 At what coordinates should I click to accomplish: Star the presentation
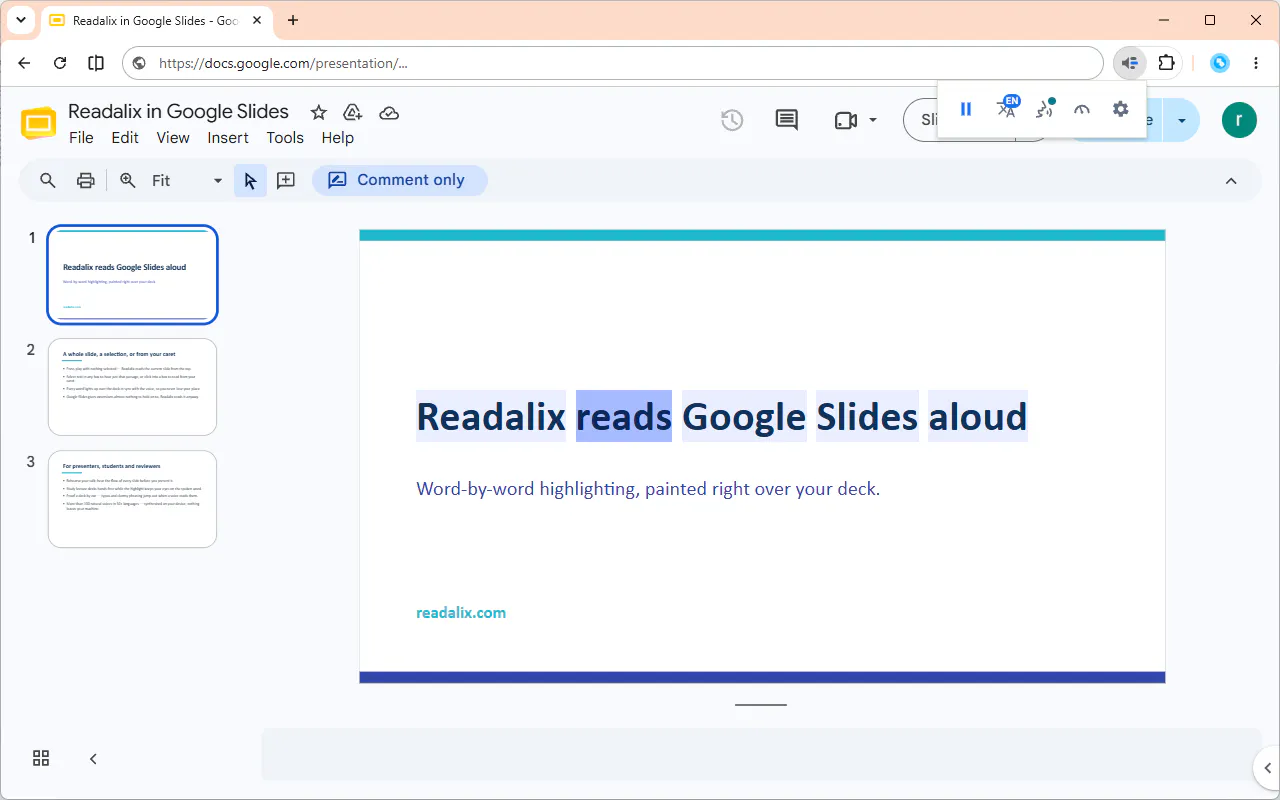click(318, 113)
